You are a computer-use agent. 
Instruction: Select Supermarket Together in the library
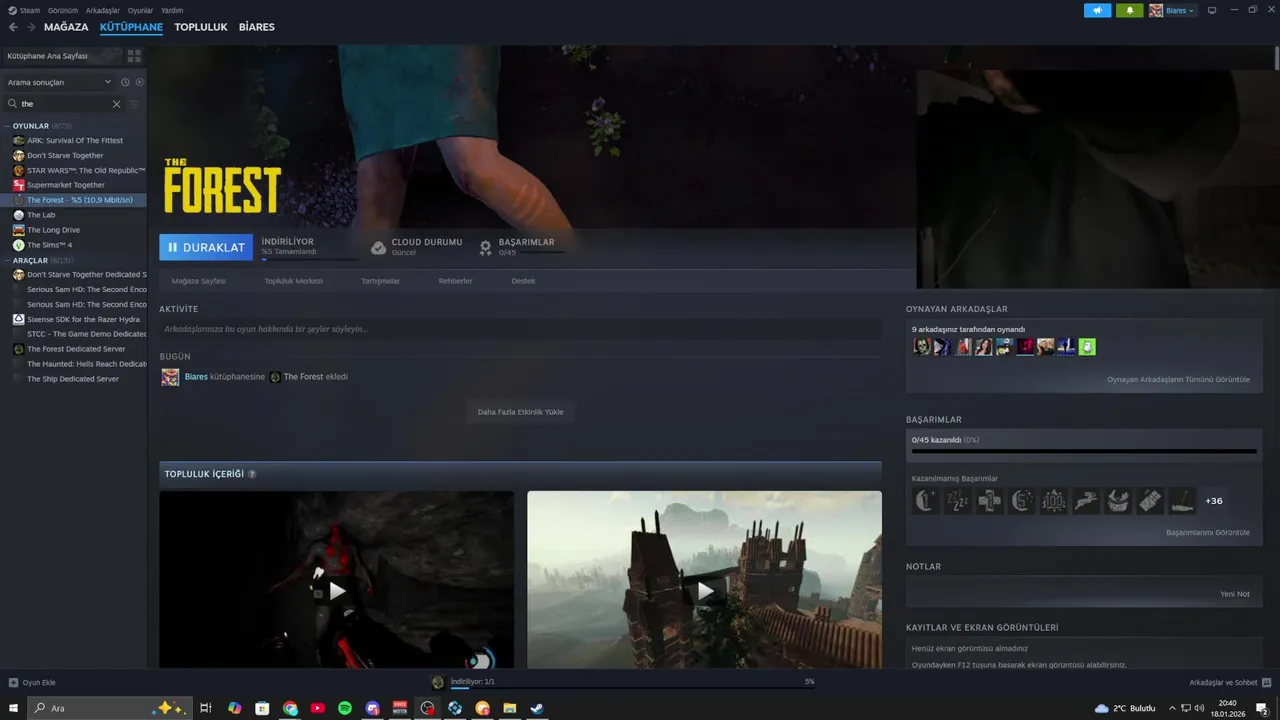[66, 185]
